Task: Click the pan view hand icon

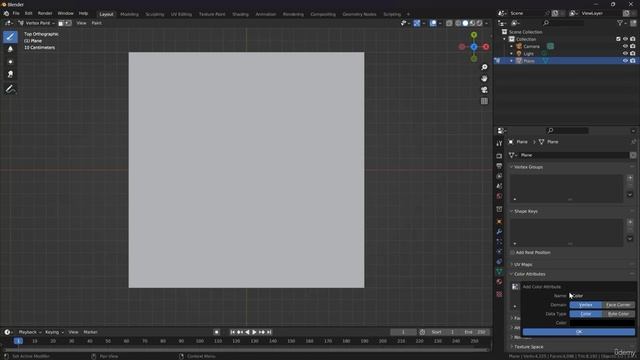Action: (484, 78)
